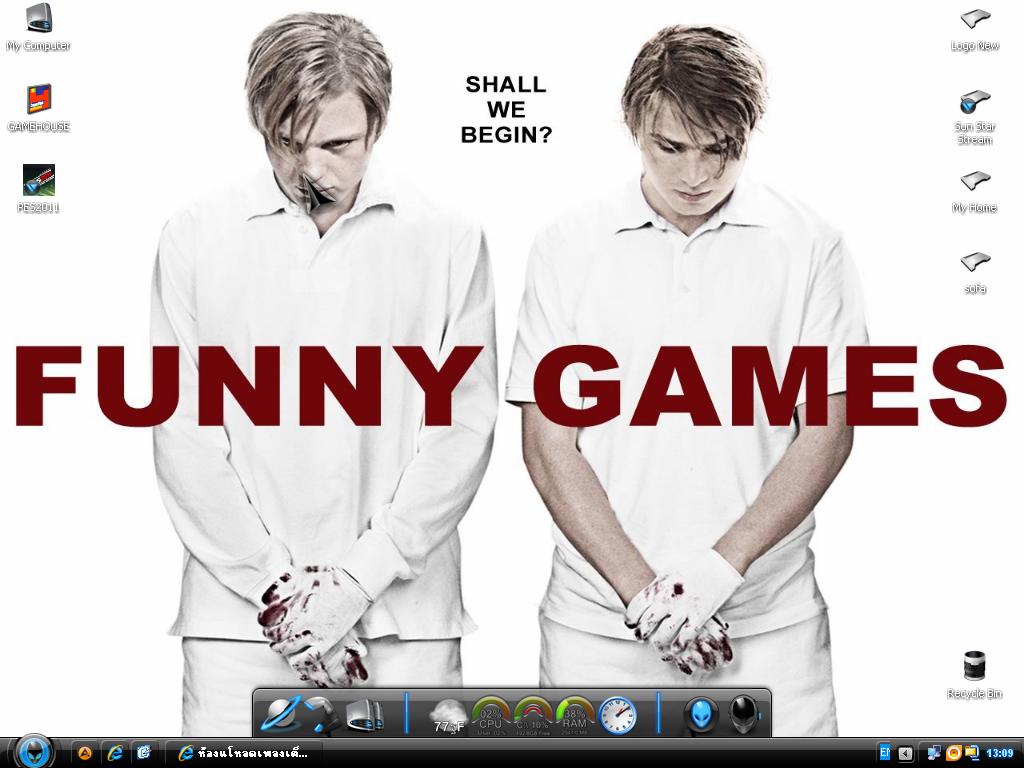Click the RAM usage gauge in dock
The height and width of the screenshot is (768, 1024).
tap(574, 716)
